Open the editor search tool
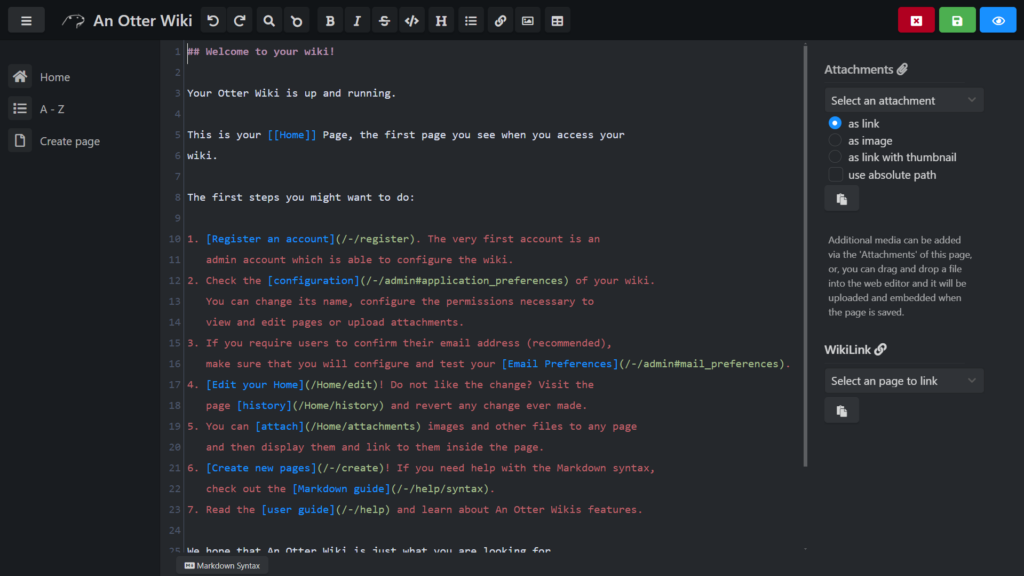The width and height of the screenshot is (1024, 576). tap(269, 21)
